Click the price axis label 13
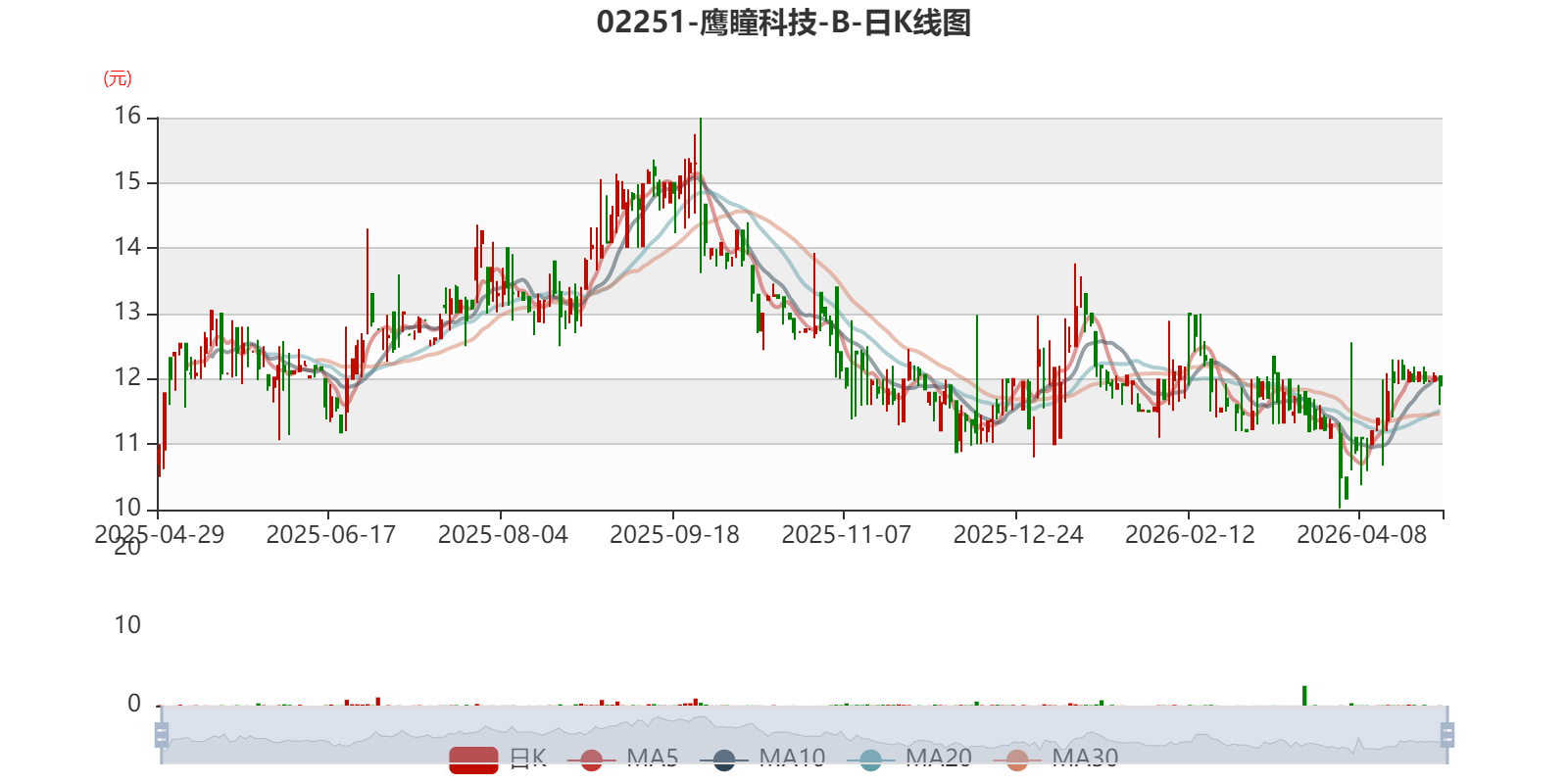 127,313
